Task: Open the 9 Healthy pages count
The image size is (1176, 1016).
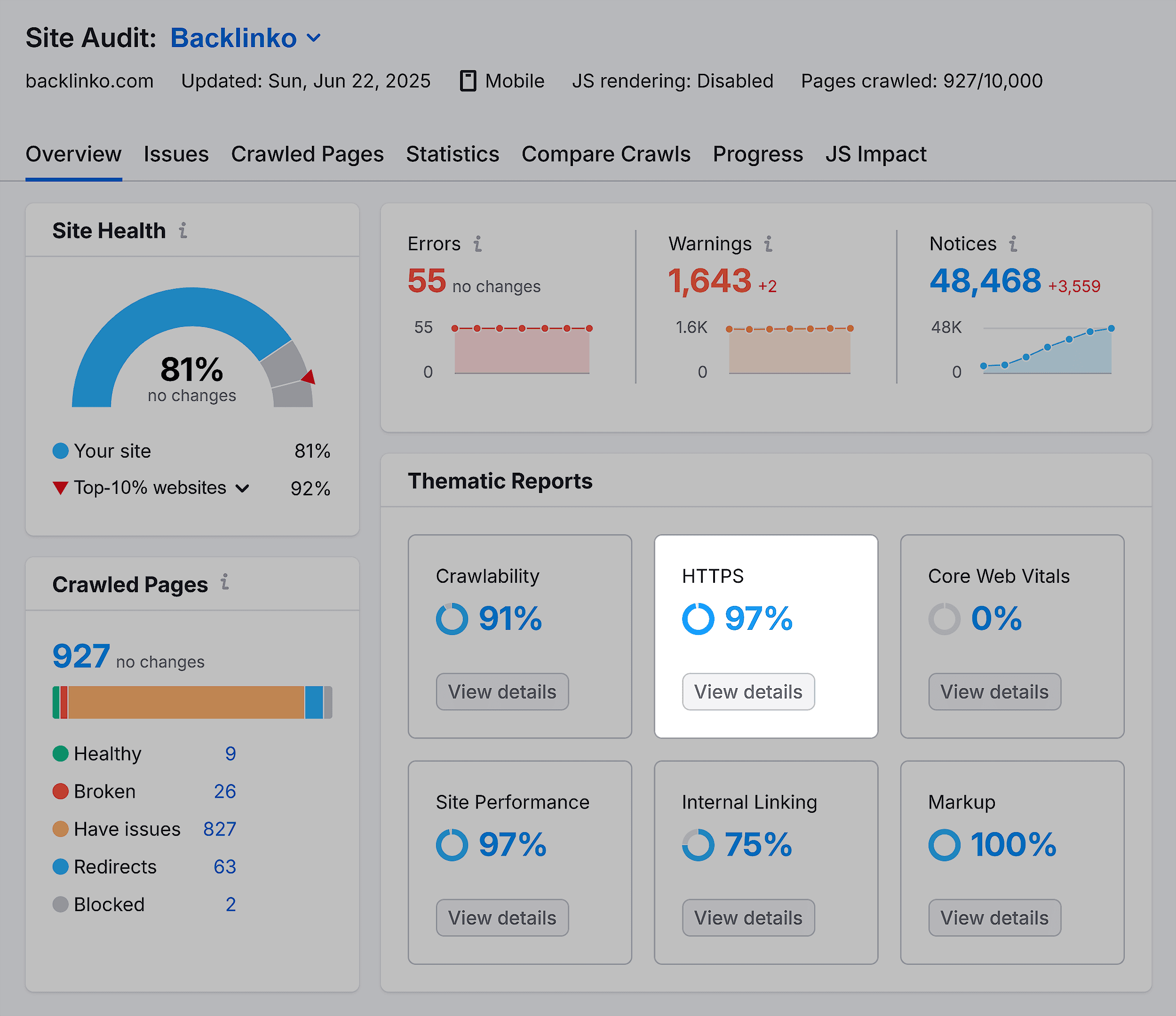Action: point(230,754)
